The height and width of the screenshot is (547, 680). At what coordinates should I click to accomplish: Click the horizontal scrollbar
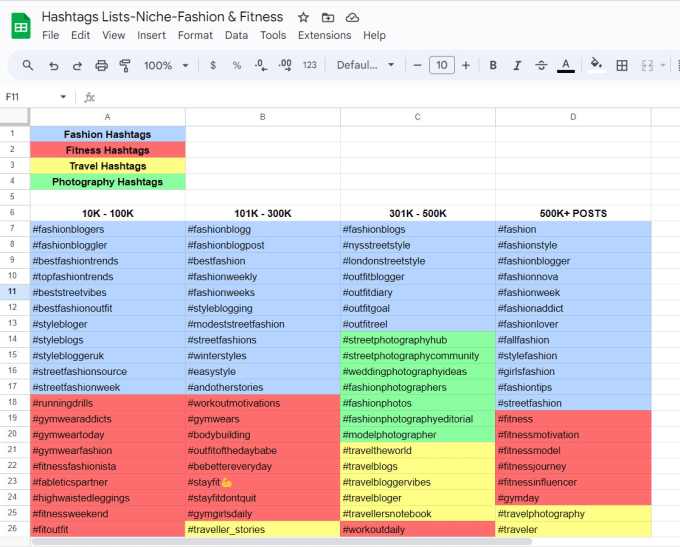pyautogui.click(x=282, y=541)
